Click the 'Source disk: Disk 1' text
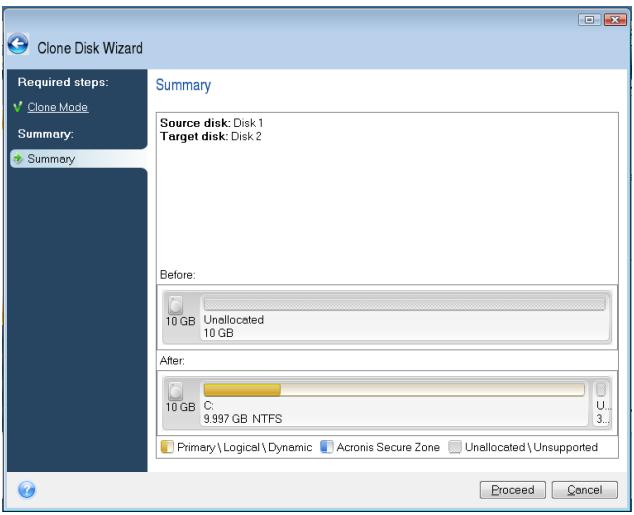The width and height of the screenshot is (634, 515). [x=211, y=122]
